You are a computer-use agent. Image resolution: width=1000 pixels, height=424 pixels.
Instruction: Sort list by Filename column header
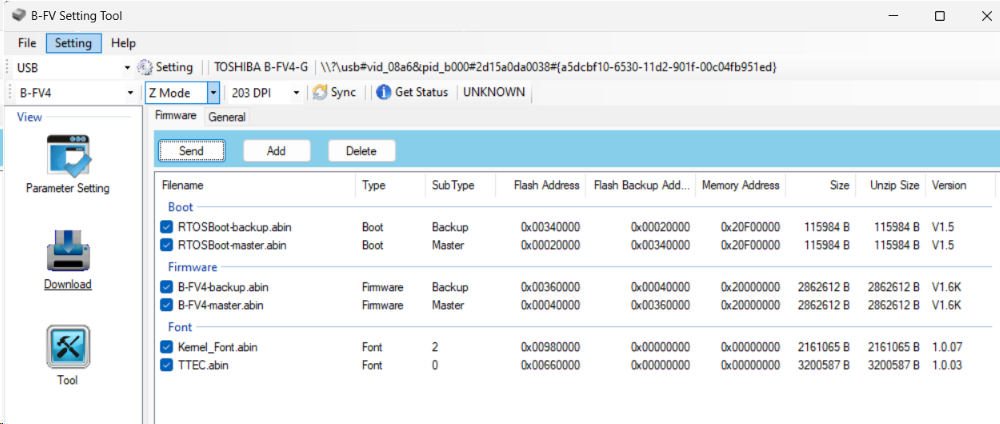click(x=184, y=185)
